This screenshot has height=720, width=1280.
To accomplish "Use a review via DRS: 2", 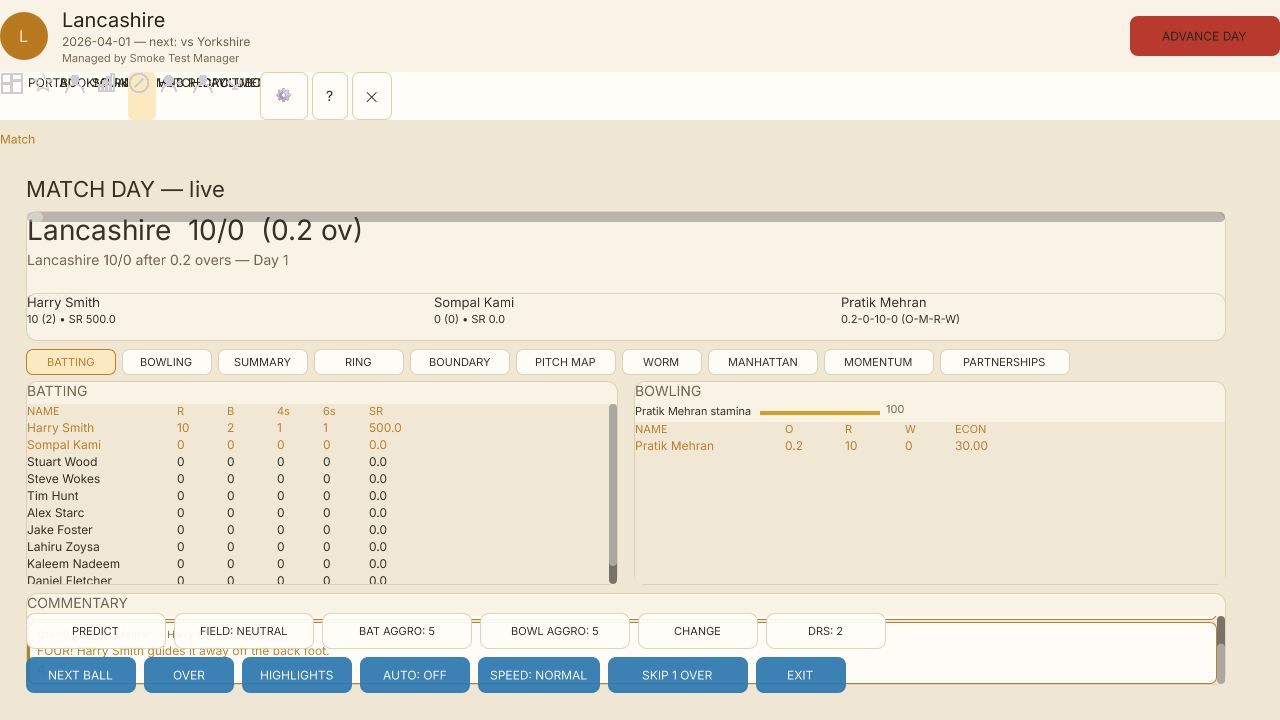I will tap(825, 631).
